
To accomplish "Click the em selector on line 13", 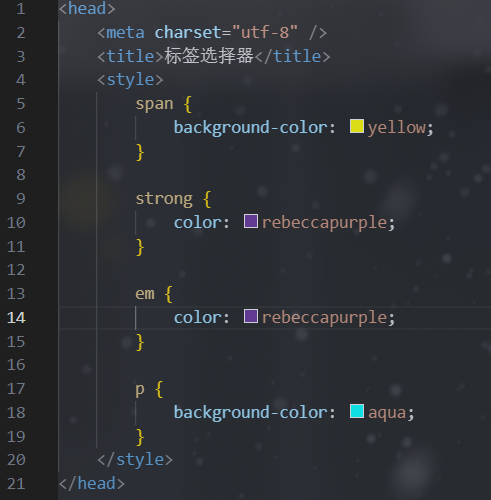I will click(x=145, y=294).
